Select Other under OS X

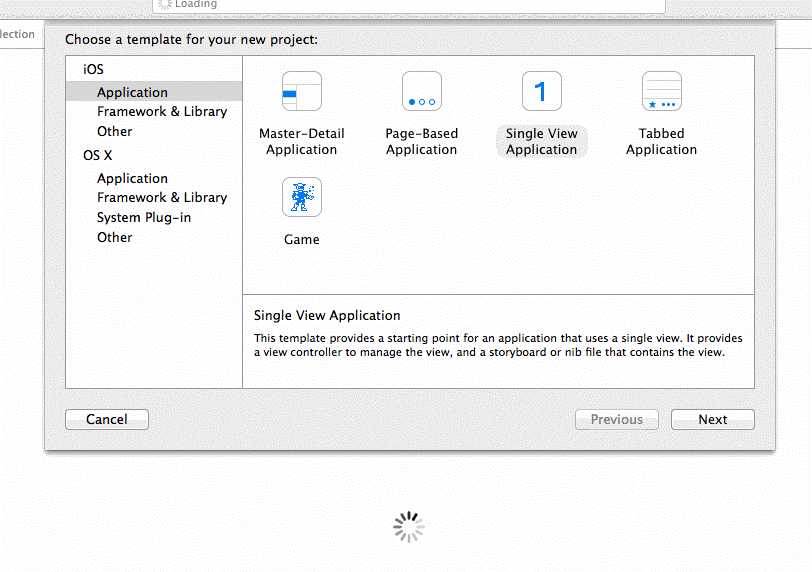(114, 238)
